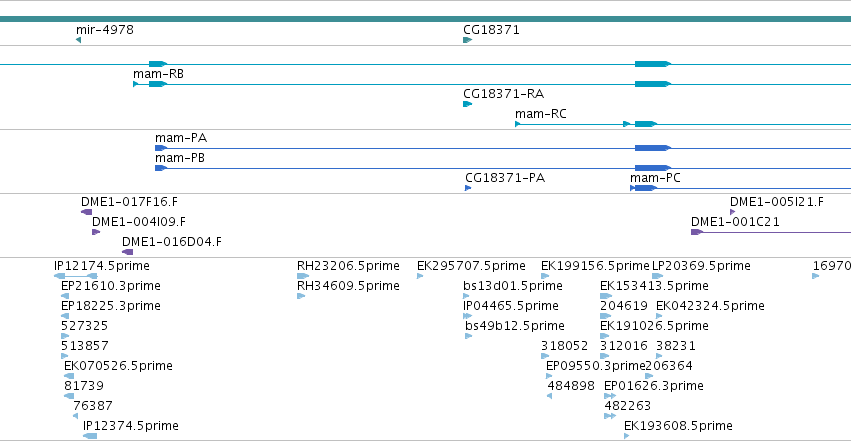Click the EK193608.5prime EST label
Screen dimensions: 851x441
[x=678, y=426]
